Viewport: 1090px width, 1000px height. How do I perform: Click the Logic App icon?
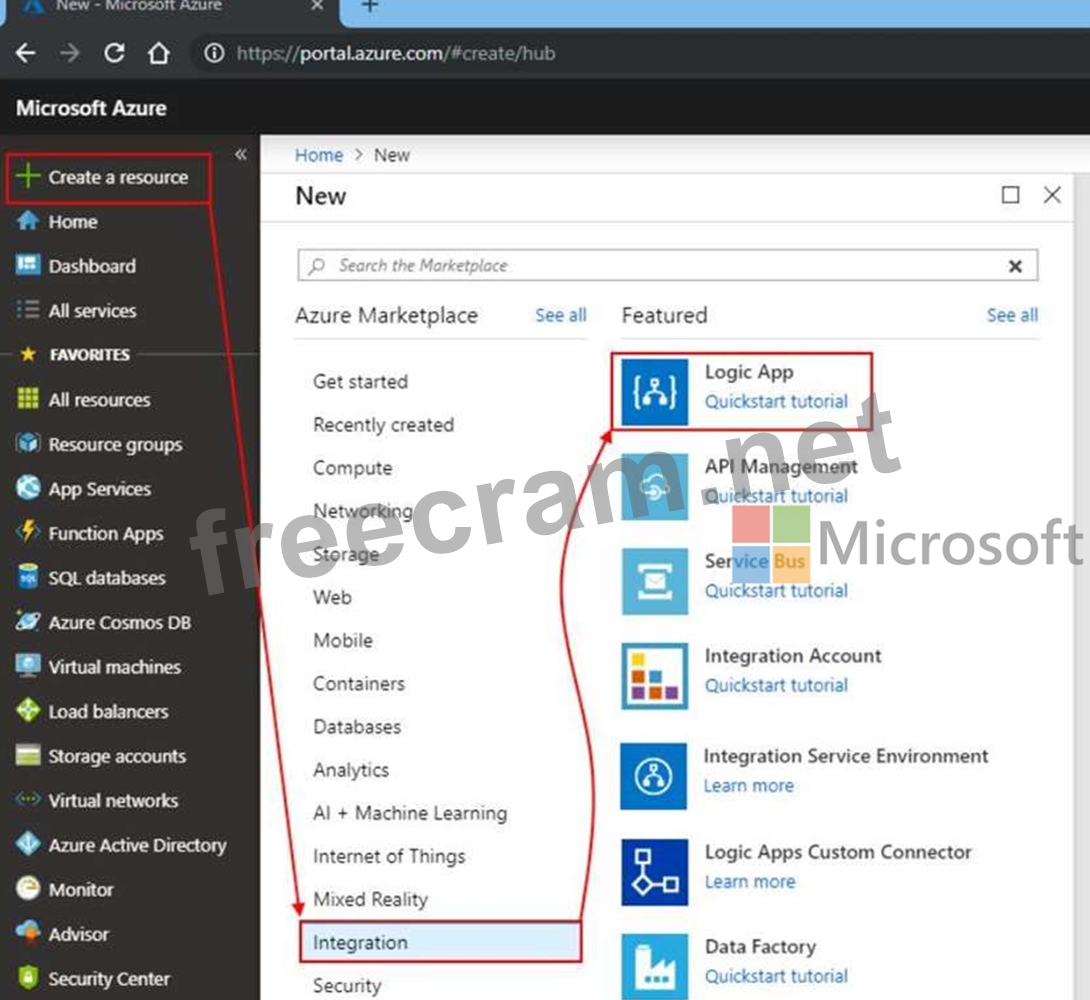654,392
